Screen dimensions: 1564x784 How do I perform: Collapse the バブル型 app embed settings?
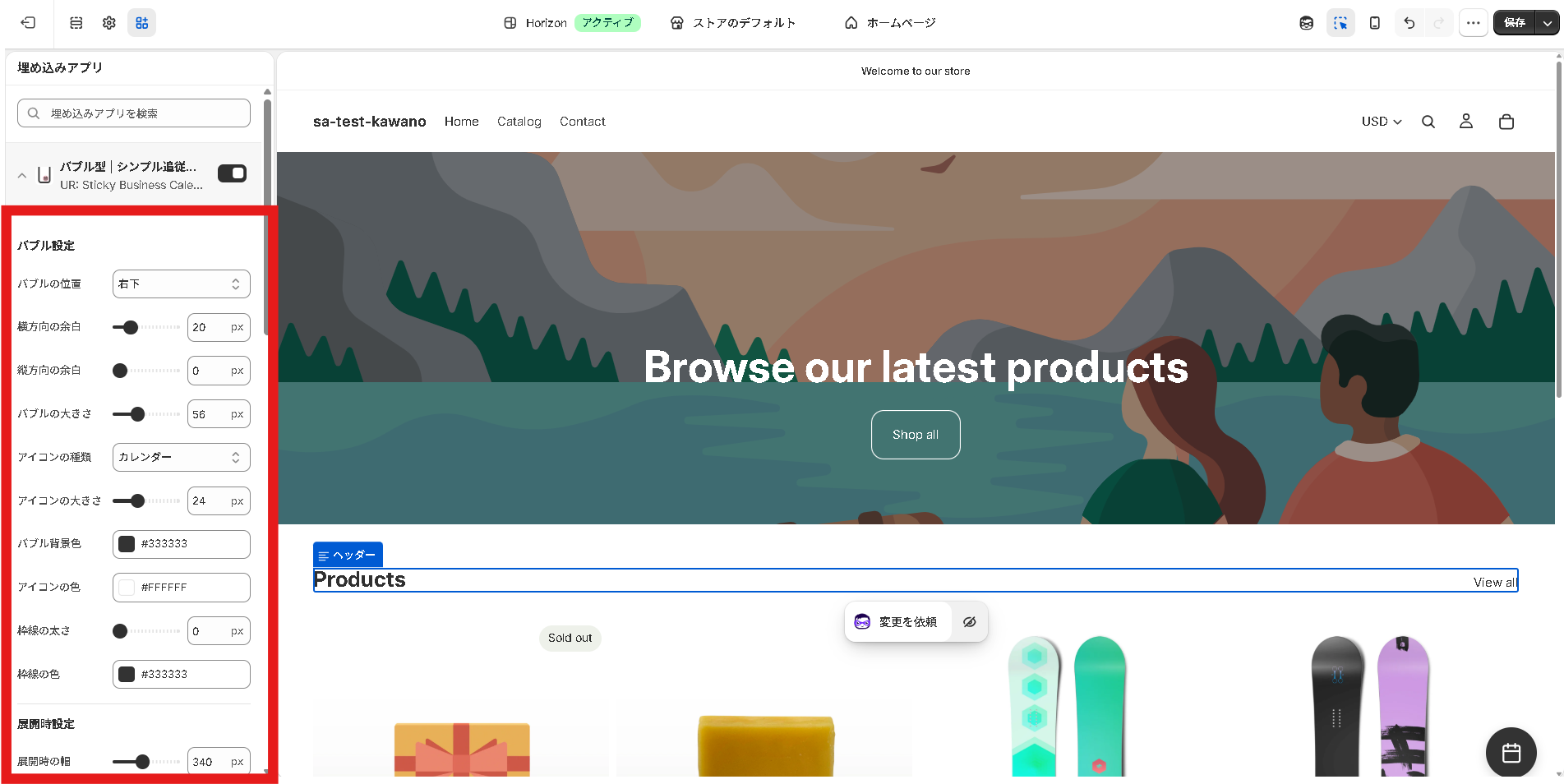pyautogui.click(x=22, y=175)
